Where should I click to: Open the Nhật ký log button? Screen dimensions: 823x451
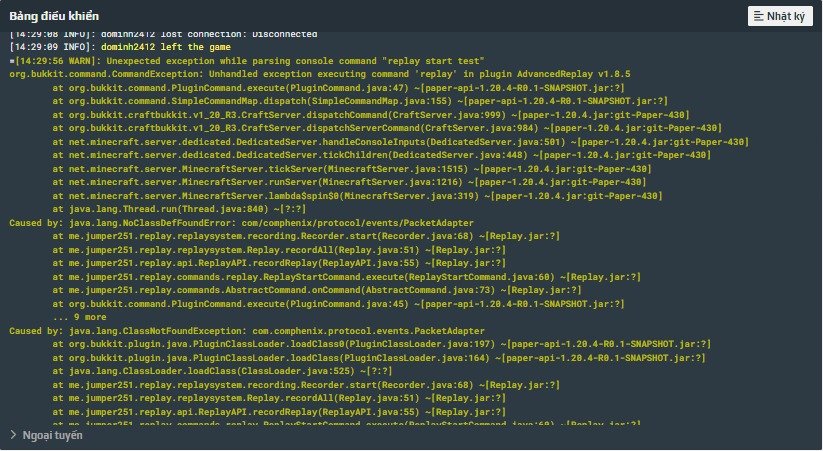pyautogui.click(x=780, y=16)
